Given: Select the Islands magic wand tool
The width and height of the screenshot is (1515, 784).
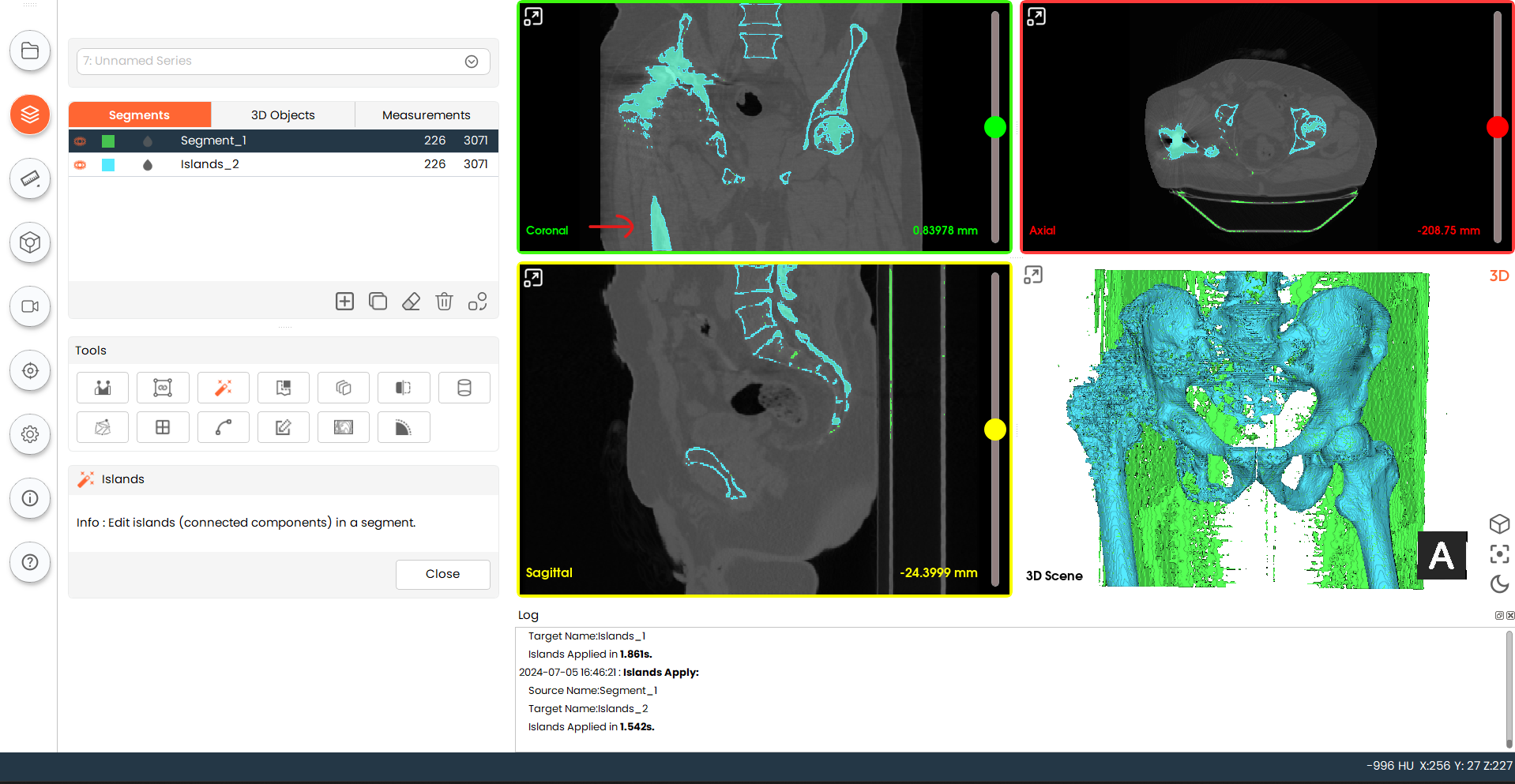Looking at the screenshot, I should [224, 388].
